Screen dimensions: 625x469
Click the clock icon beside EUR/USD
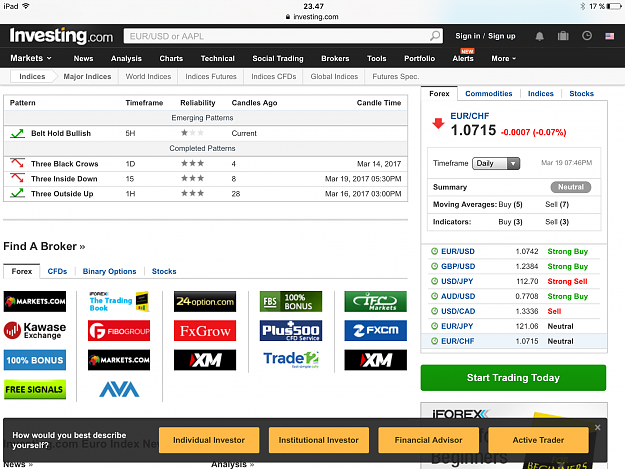pyautogui.click(x=434, y=251)
